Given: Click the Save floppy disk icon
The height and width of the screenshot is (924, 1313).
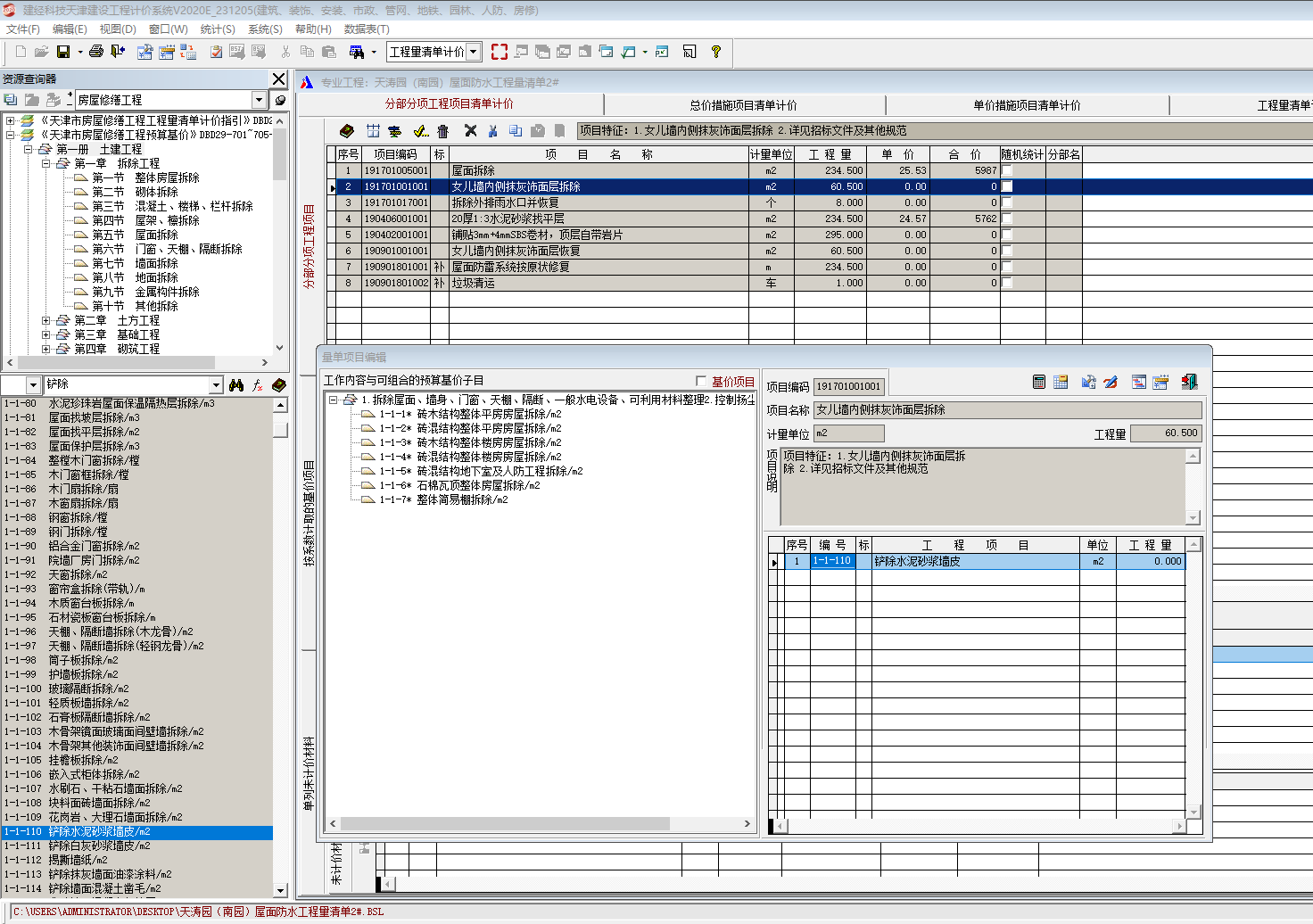Looking at the screenshot, I should [63, 52].
